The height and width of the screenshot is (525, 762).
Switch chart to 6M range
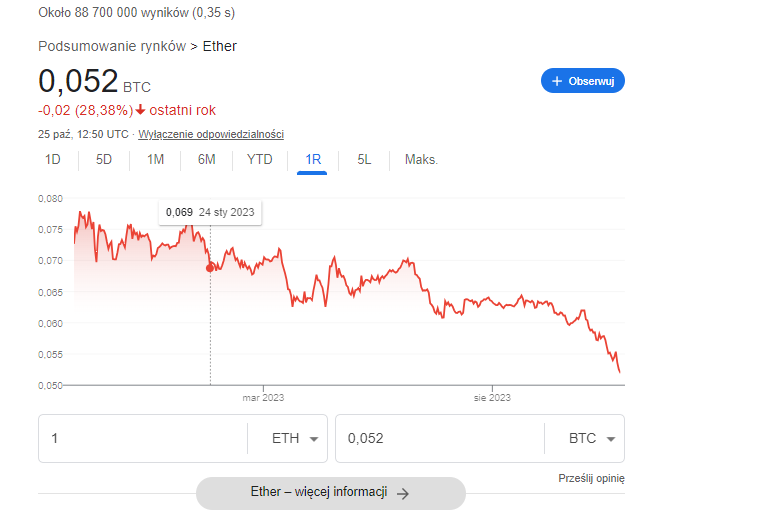[207, 159]
